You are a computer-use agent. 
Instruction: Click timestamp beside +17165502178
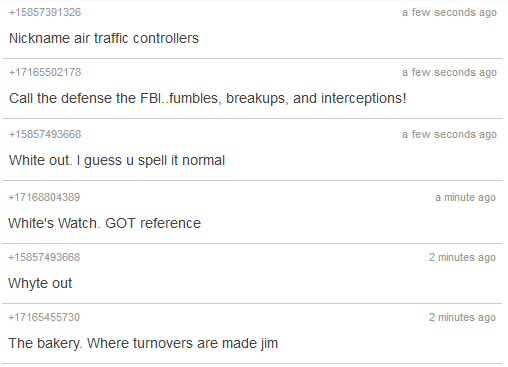[x=449, y=72]
